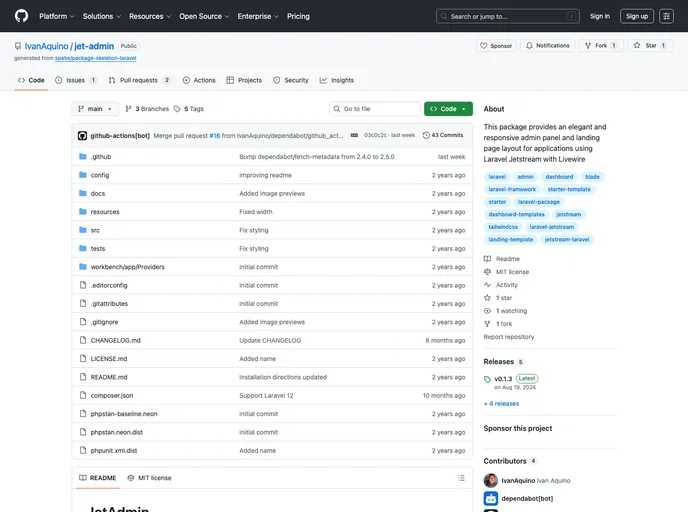The image size is (688, 512).
Task: Open the Platform dropdown menu
Action: (57, 16)
